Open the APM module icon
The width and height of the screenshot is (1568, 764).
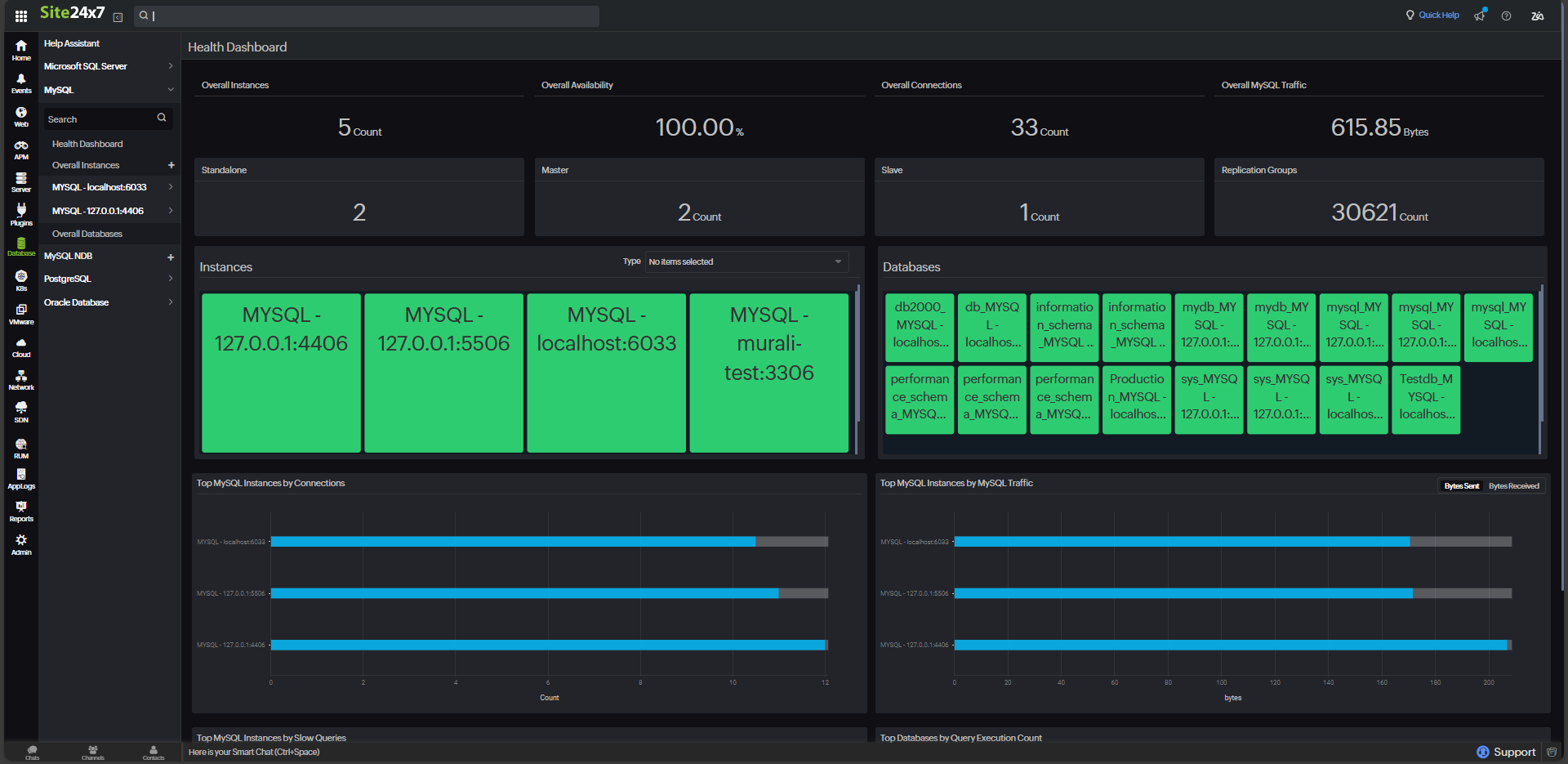[x=21, y=150]
